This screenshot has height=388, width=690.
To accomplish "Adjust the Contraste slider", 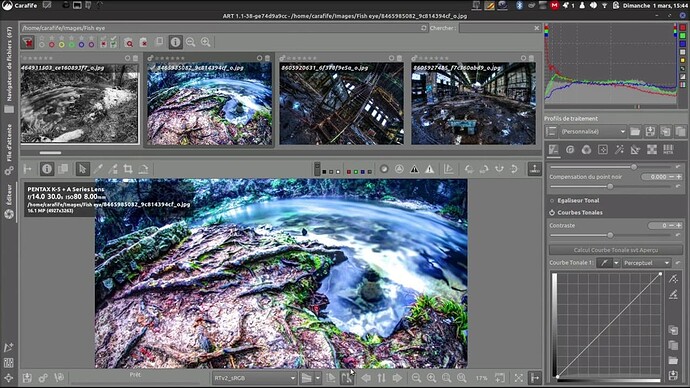I will [x=610, y=235].
